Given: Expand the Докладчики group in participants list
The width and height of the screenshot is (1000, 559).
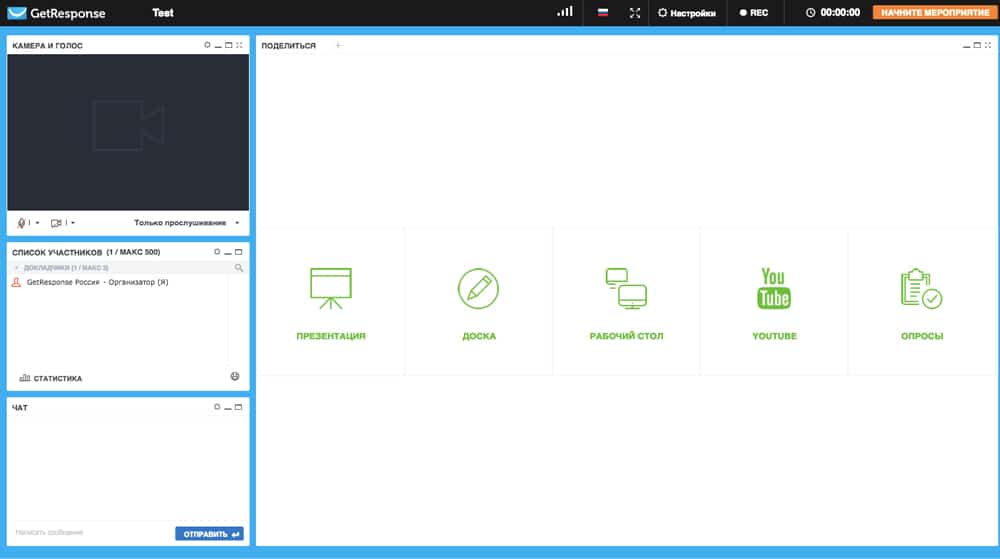Looking at the screenshot, I should pos(17,268).
